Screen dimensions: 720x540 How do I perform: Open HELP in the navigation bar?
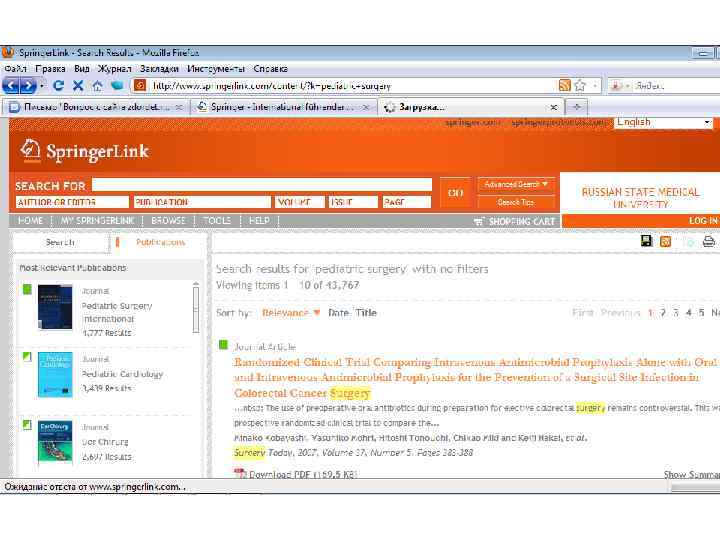click(x=259, y=221)
